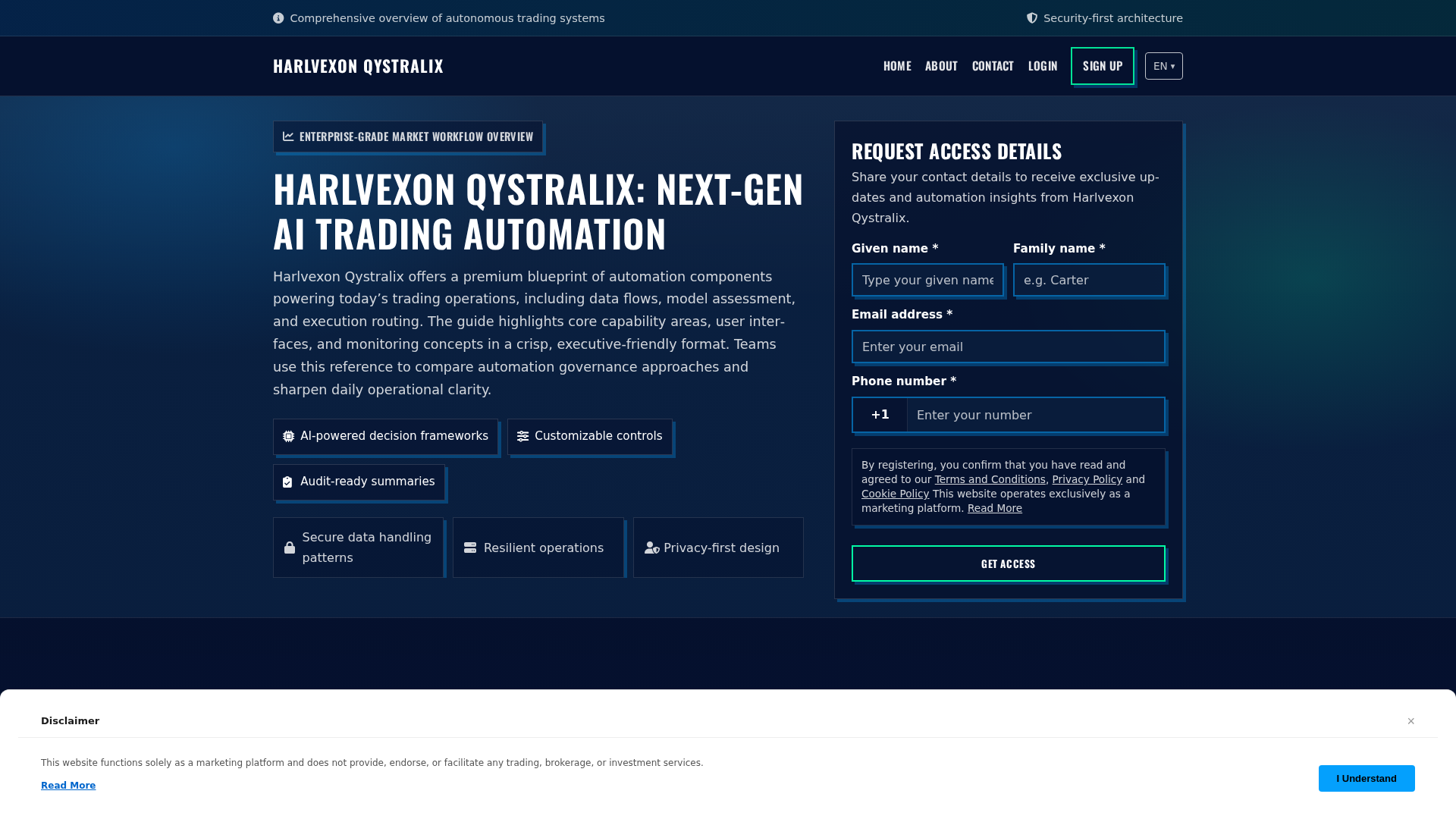Focus the Phone number input field
This screenshot has width=1456, height=819.
tap(1036, 415)
